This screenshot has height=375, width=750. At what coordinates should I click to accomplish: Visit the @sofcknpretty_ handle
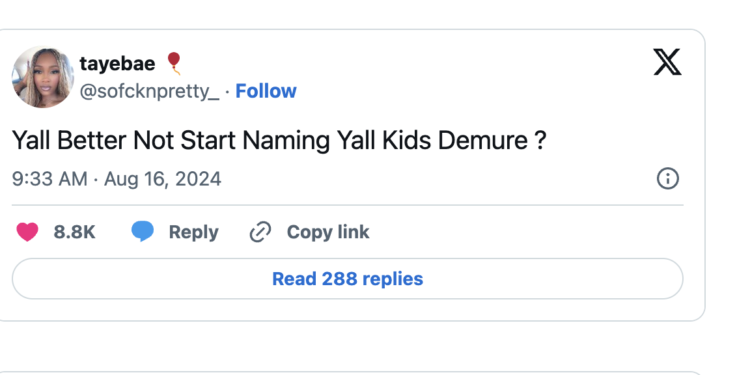pos(149,91)
